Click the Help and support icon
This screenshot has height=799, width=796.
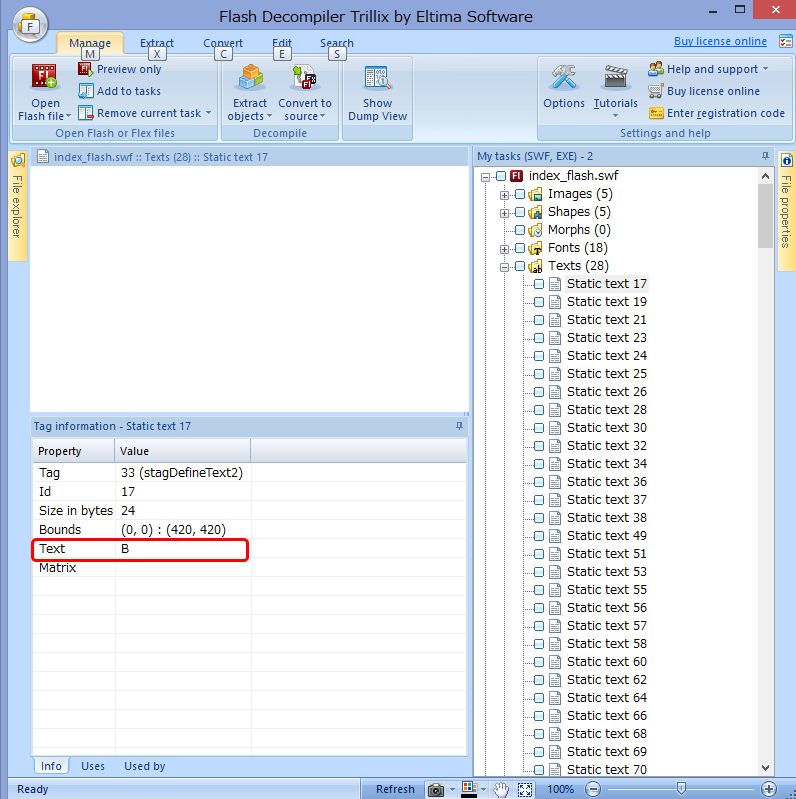click(655, 68)
